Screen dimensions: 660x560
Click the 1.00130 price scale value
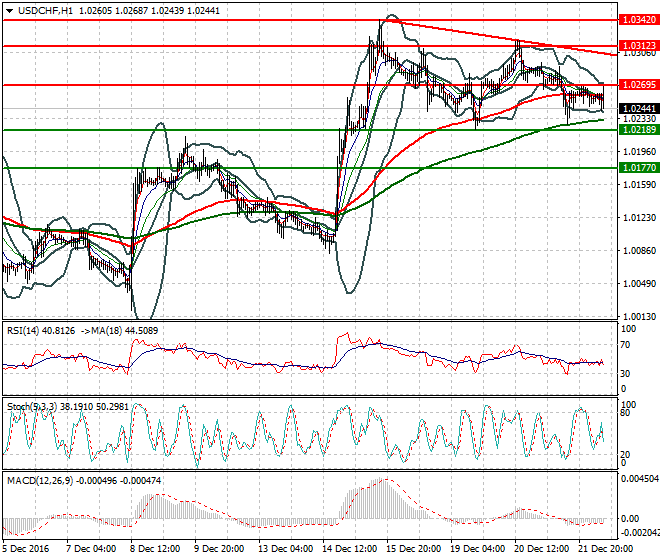(x=639, y=316)
